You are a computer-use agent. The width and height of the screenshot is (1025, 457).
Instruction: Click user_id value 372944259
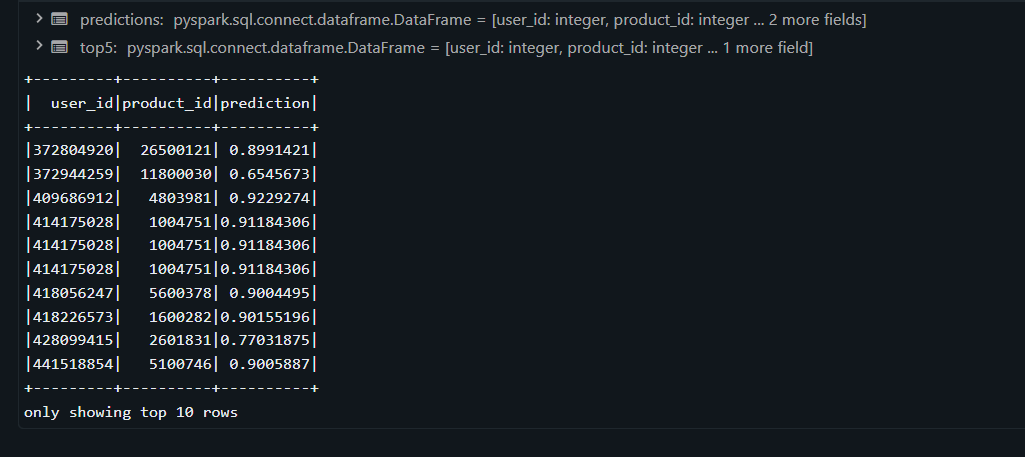pos(73,174)
